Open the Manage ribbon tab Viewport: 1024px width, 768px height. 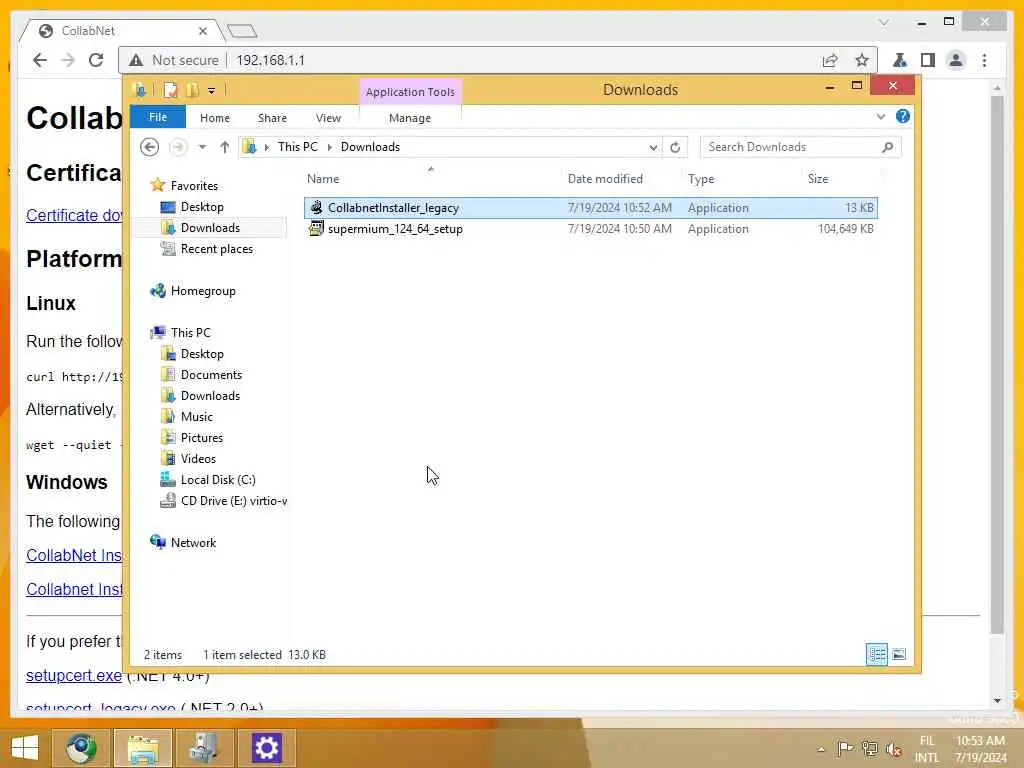410,118
